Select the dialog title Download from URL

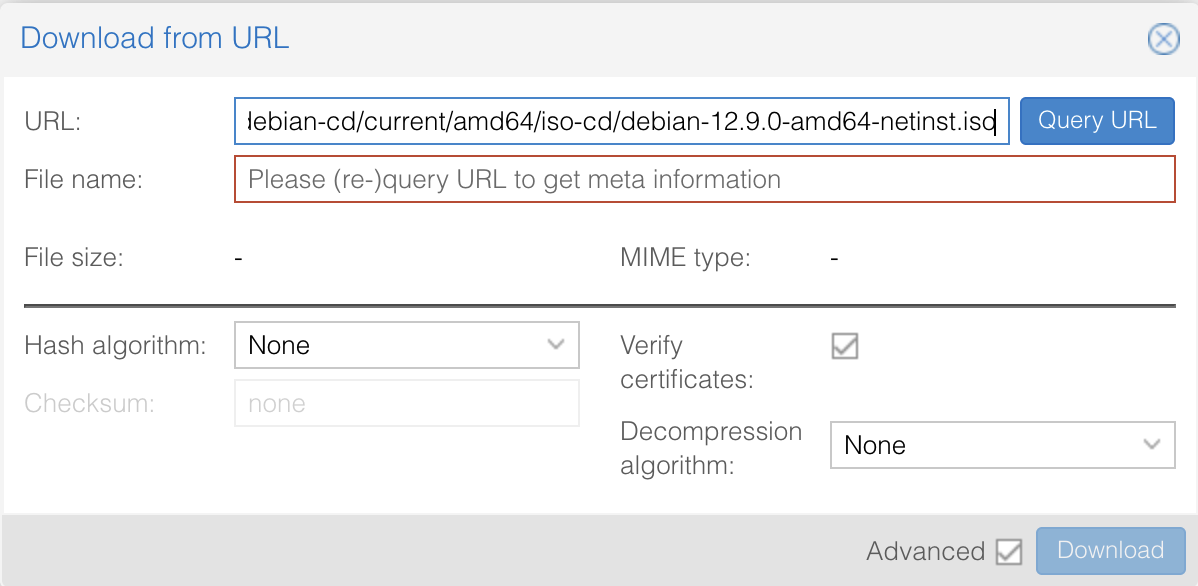pos(154,39)
